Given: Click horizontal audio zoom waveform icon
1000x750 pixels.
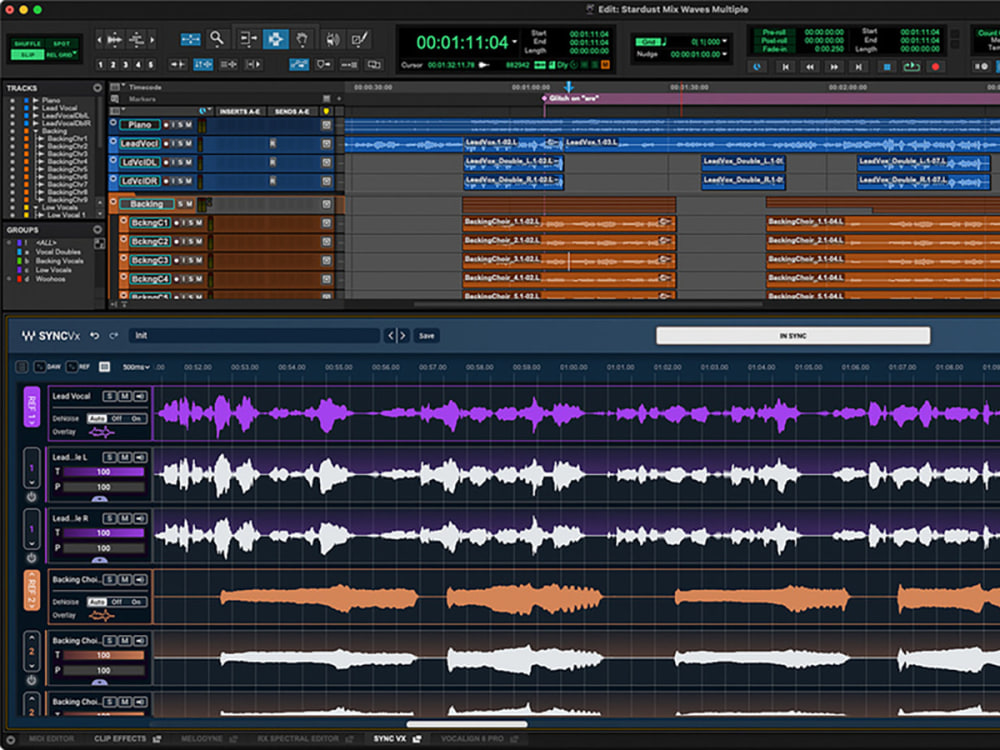Looking at the screenshot, I should tap(115, 40).
